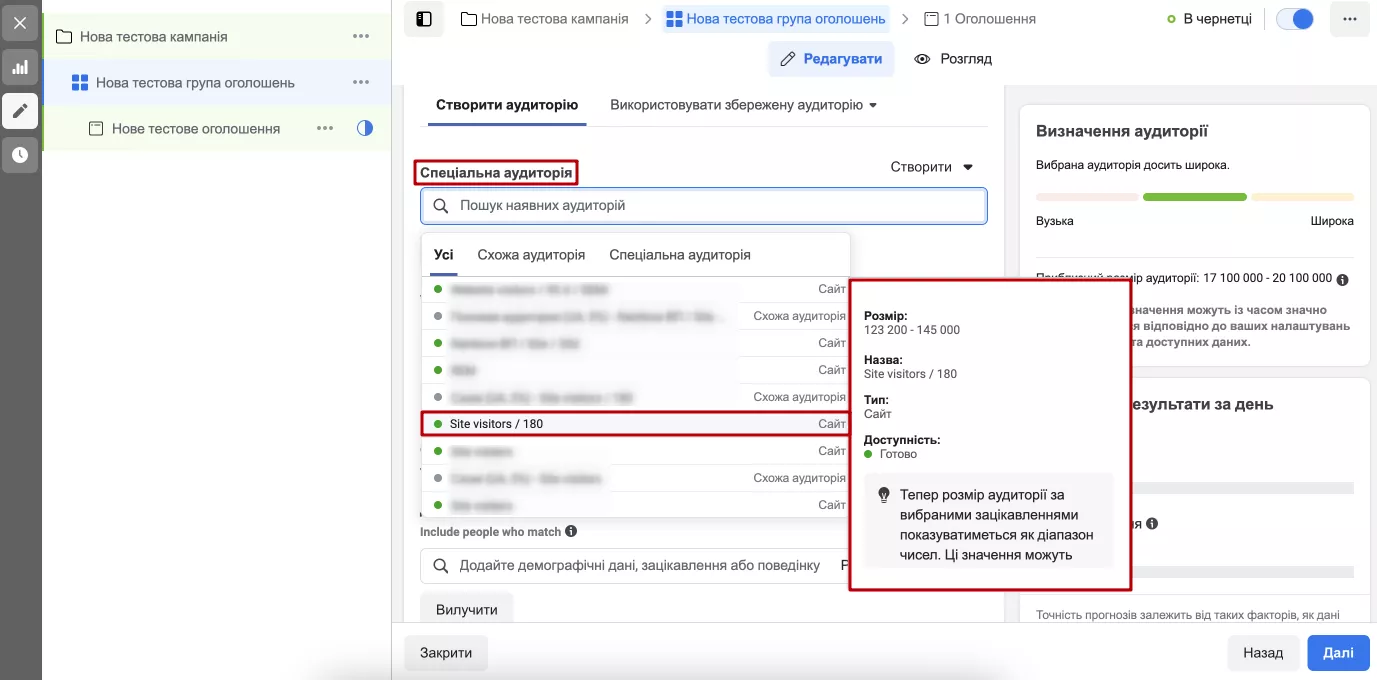Viewport: 1377px width, 680px height.
Task: Click the Вилучити button
Action: coord(467,609)
